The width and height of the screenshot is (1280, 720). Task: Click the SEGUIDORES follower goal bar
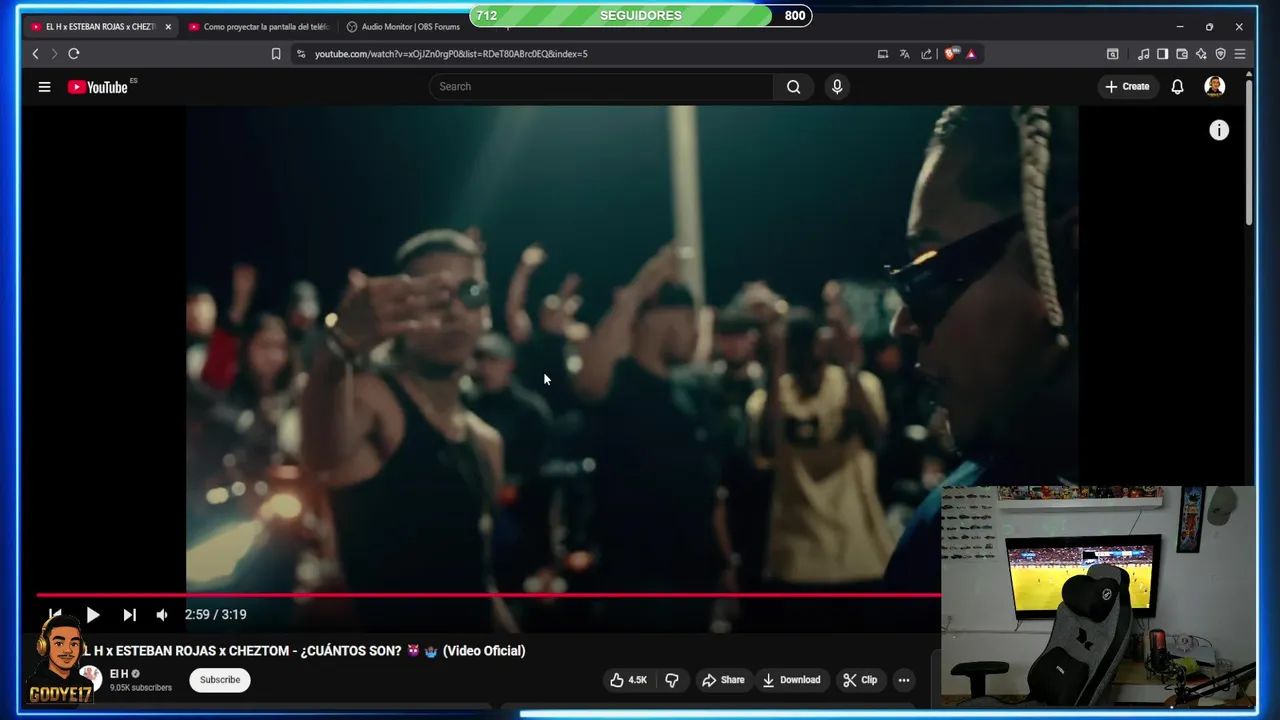tap(641, 16)
